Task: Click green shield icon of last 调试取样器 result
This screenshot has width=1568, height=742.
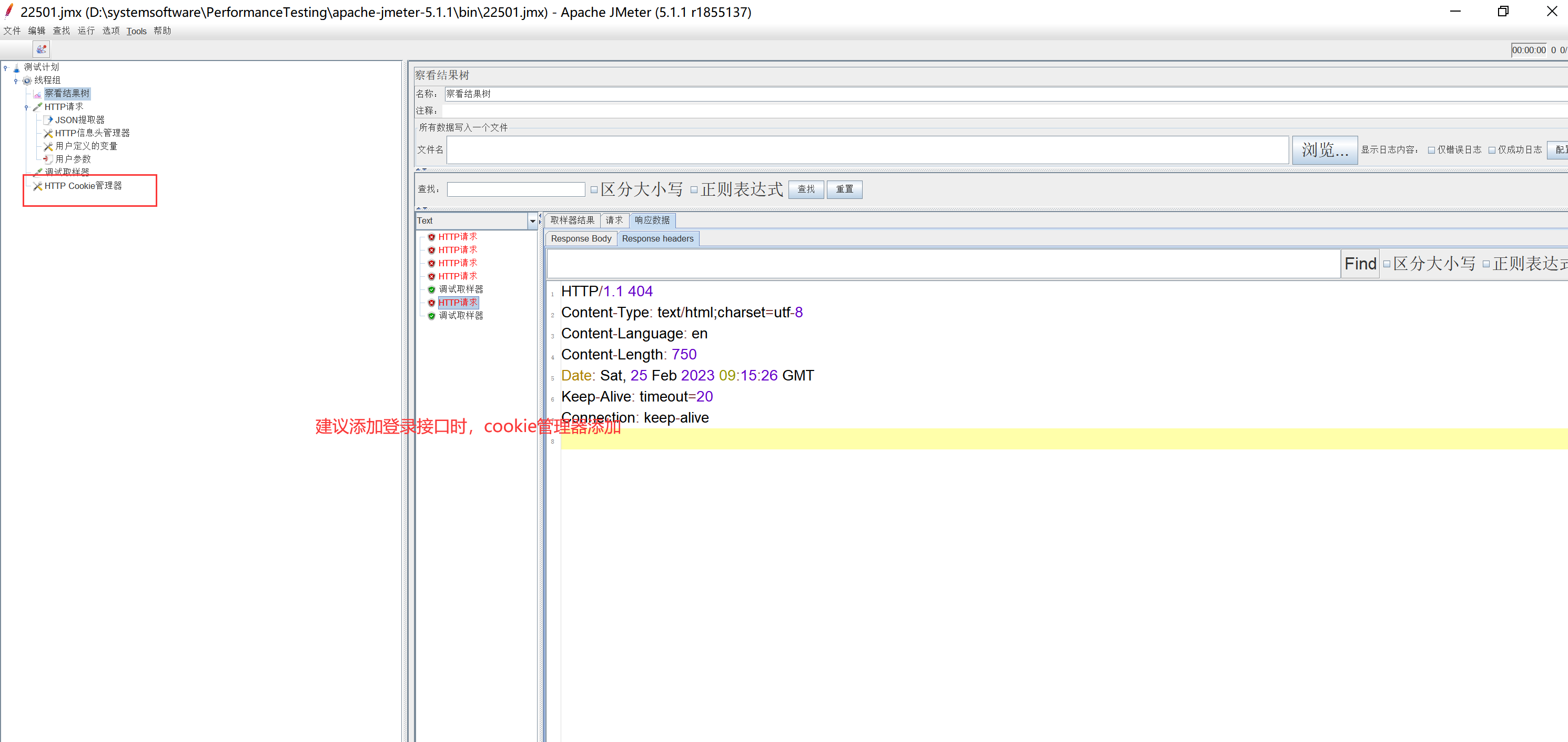Action: click(431, 316)
